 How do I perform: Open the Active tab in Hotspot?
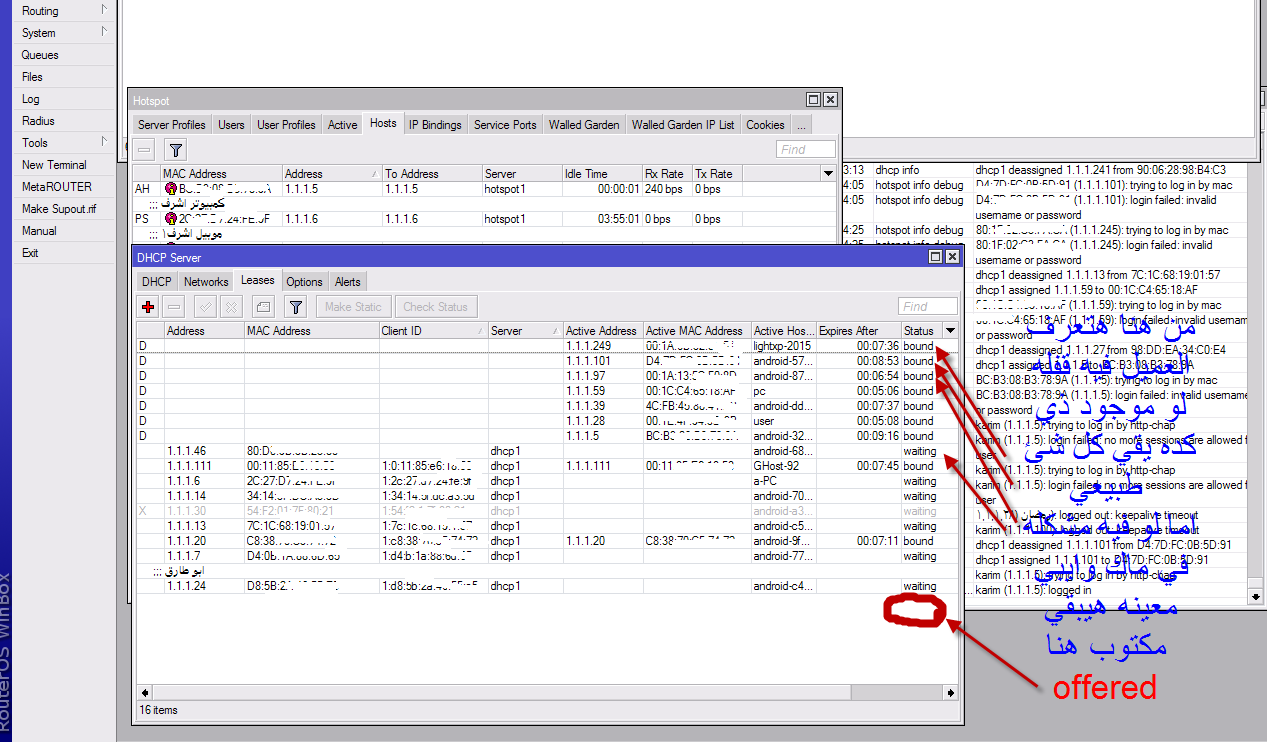(342, 125)
